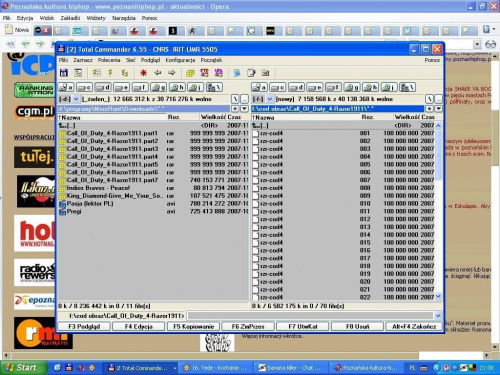Select King_Diamond-Give_Me_Your_So.. file
500x375 pixels.
pos(153,196)
